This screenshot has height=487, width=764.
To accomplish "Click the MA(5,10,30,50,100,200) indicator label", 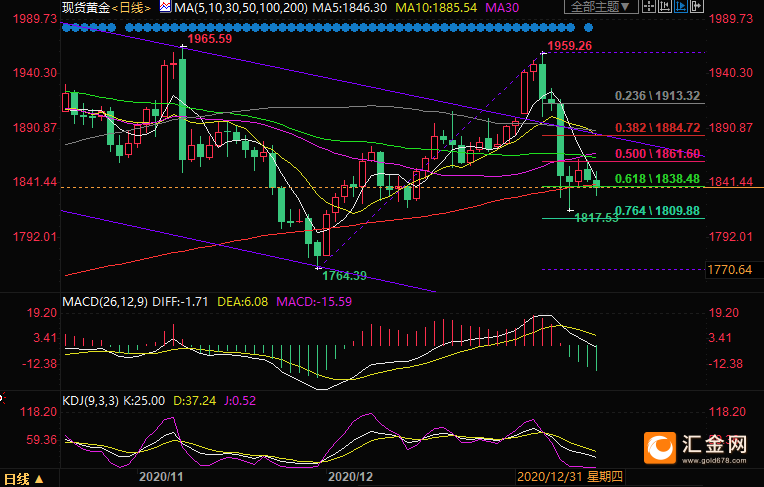I will point(241,8).
